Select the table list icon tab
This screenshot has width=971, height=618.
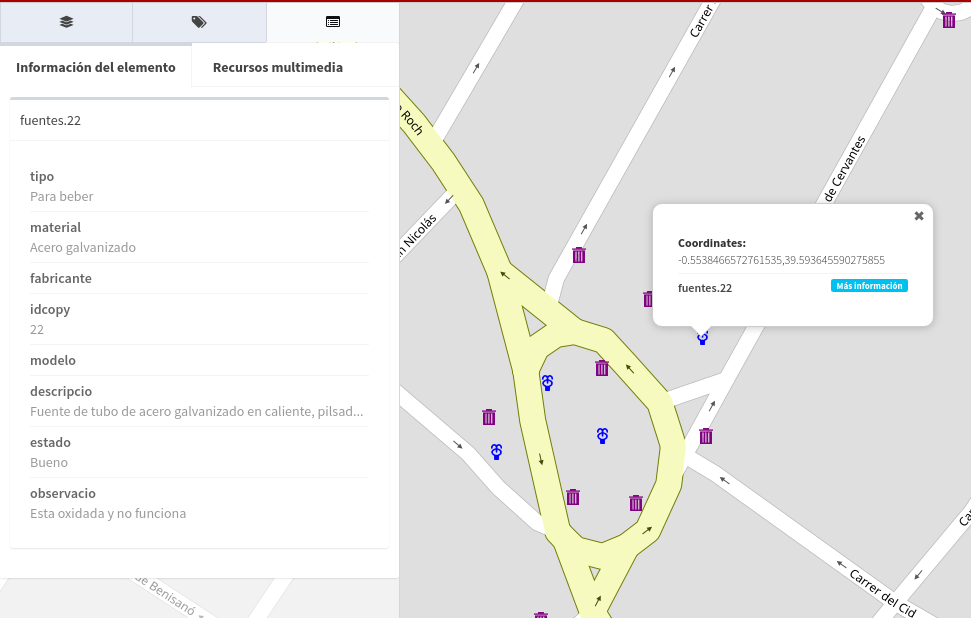pos(333,21)
